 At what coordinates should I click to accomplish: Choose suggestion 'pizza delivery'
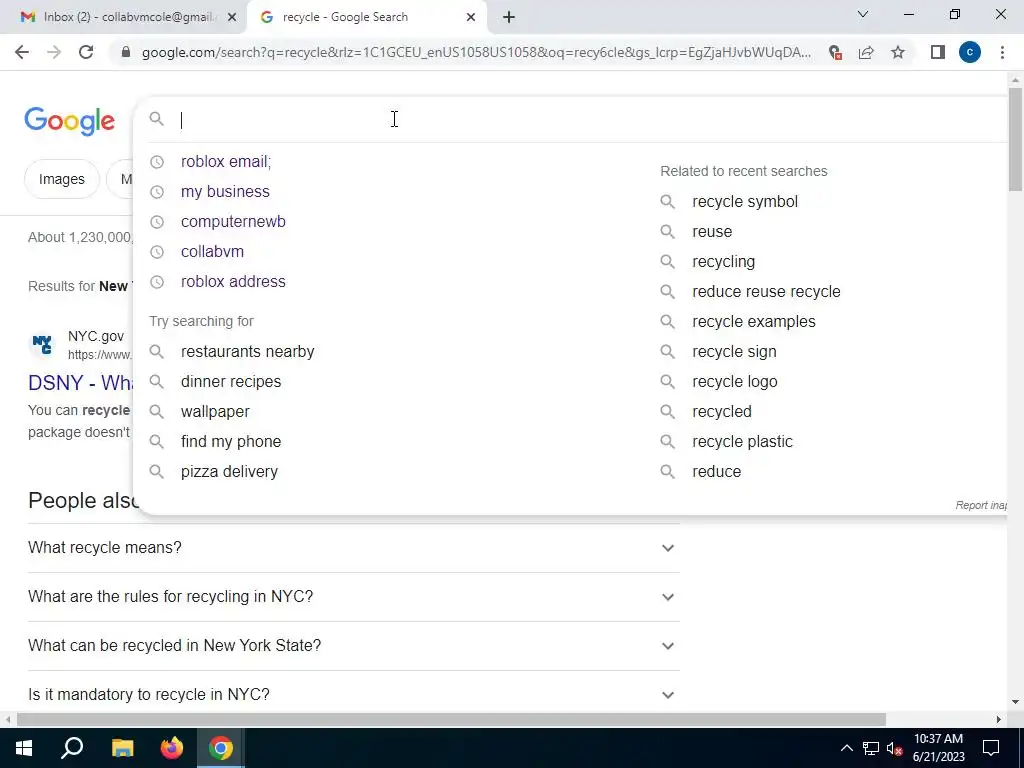click(229, 472)
